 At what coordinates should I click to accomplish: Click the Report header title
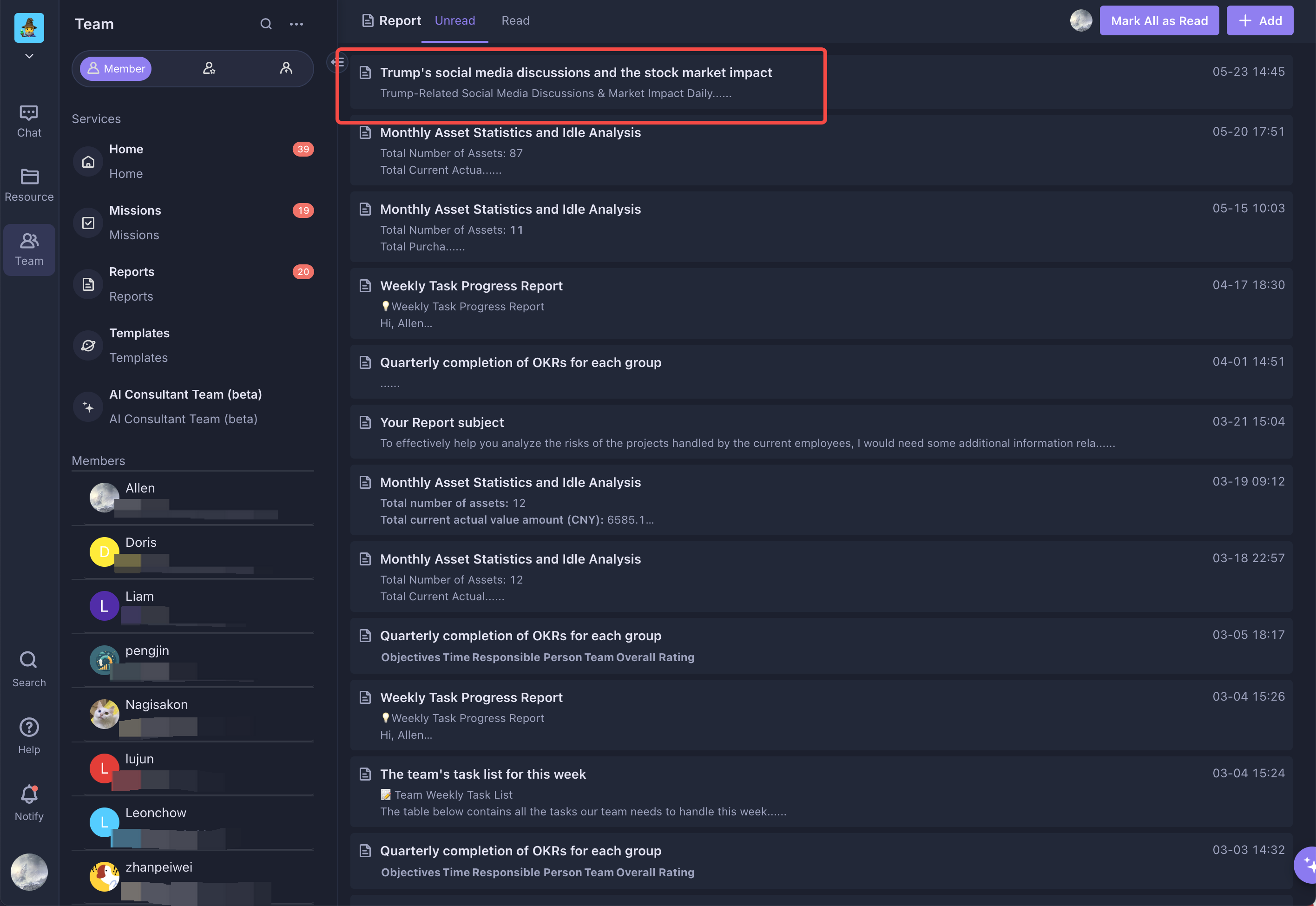coord(400,21)
